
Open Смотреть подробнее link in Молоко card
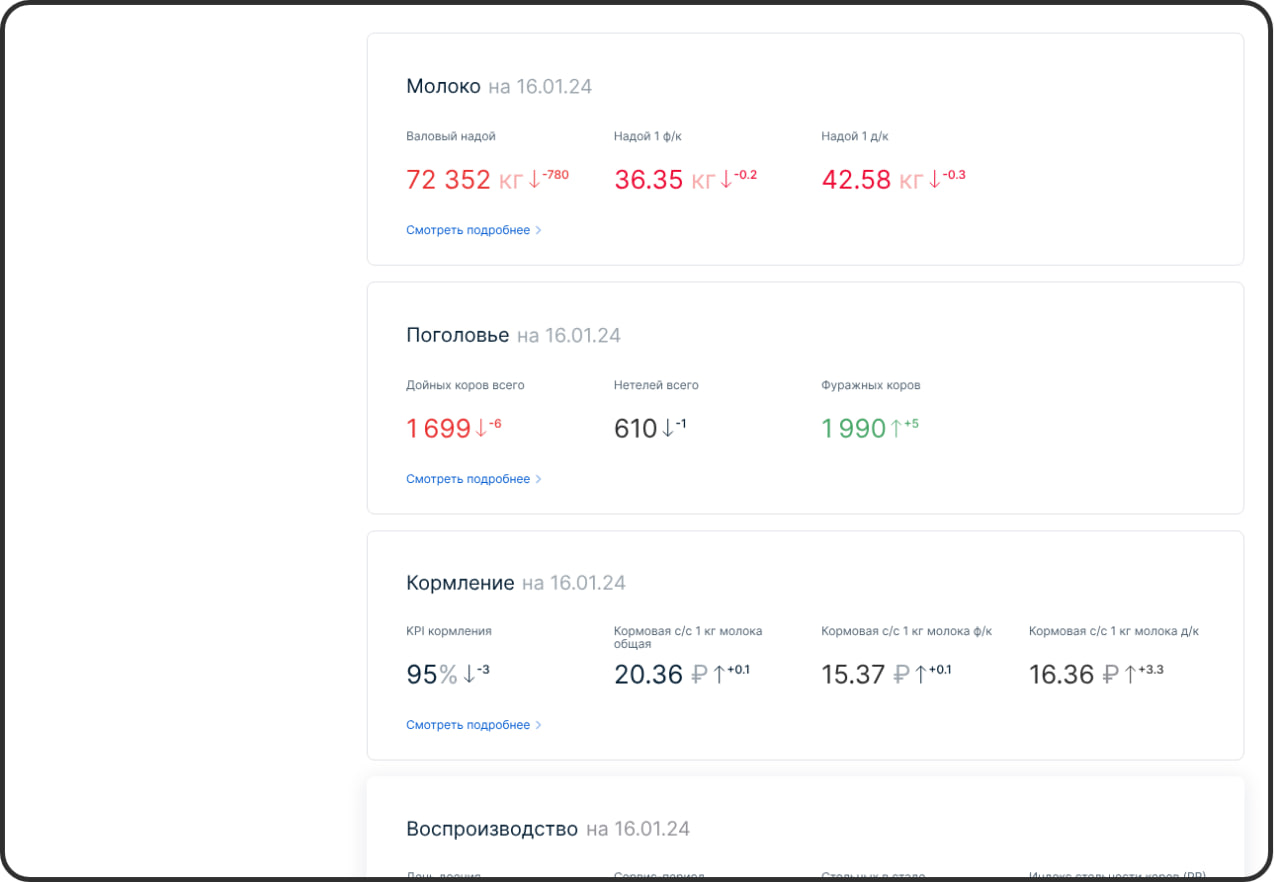pos(468,230)
